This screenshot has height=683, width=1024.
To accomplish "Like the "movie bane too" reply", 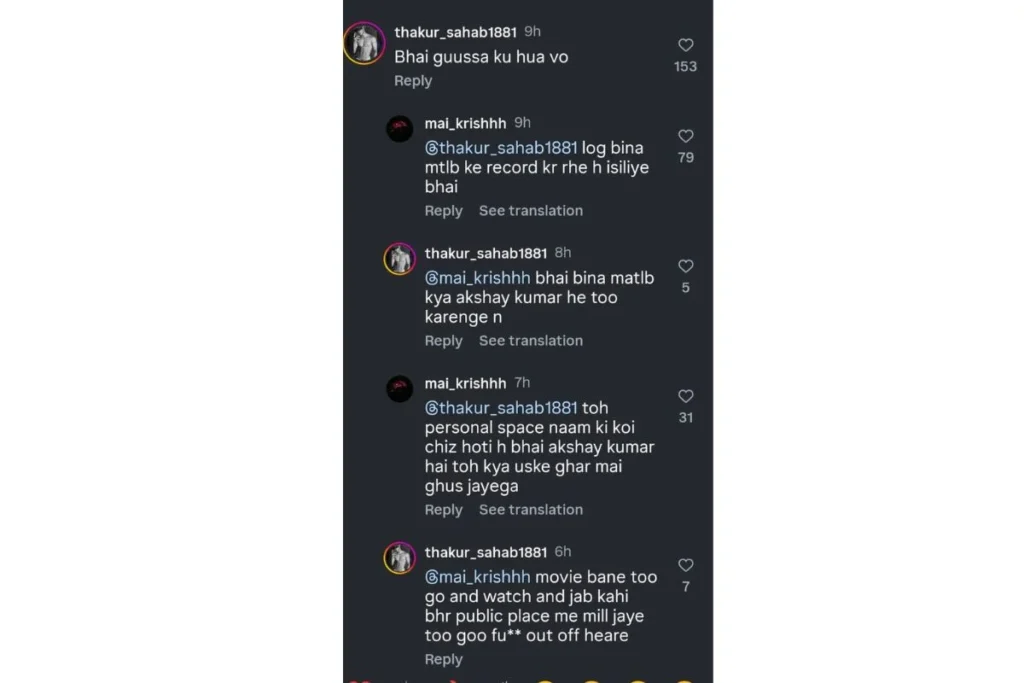I will click(685, 565).
